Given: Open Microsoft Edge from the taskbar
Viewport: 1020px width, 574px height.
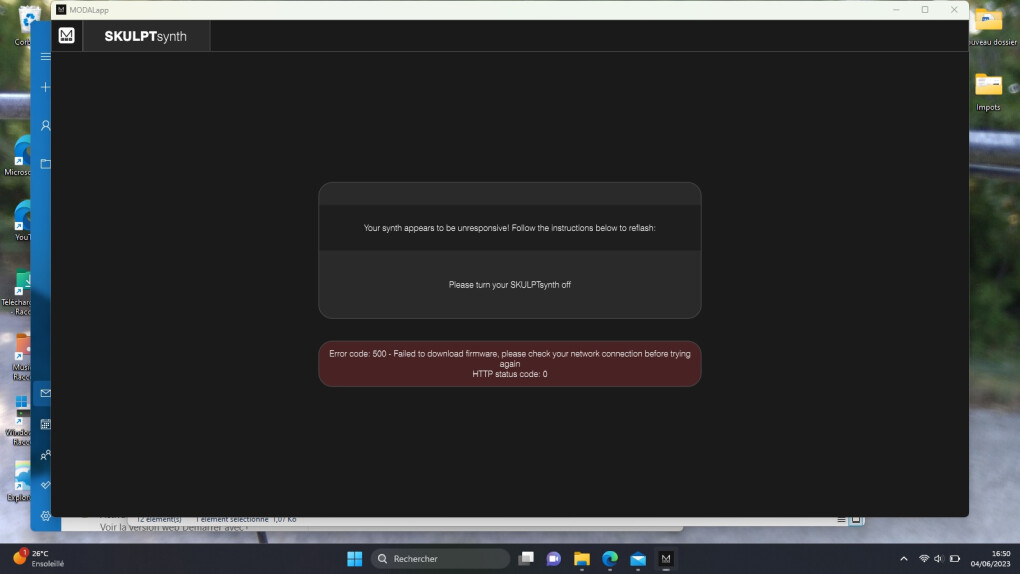Looking at the screenshot, I should point(610,558).
